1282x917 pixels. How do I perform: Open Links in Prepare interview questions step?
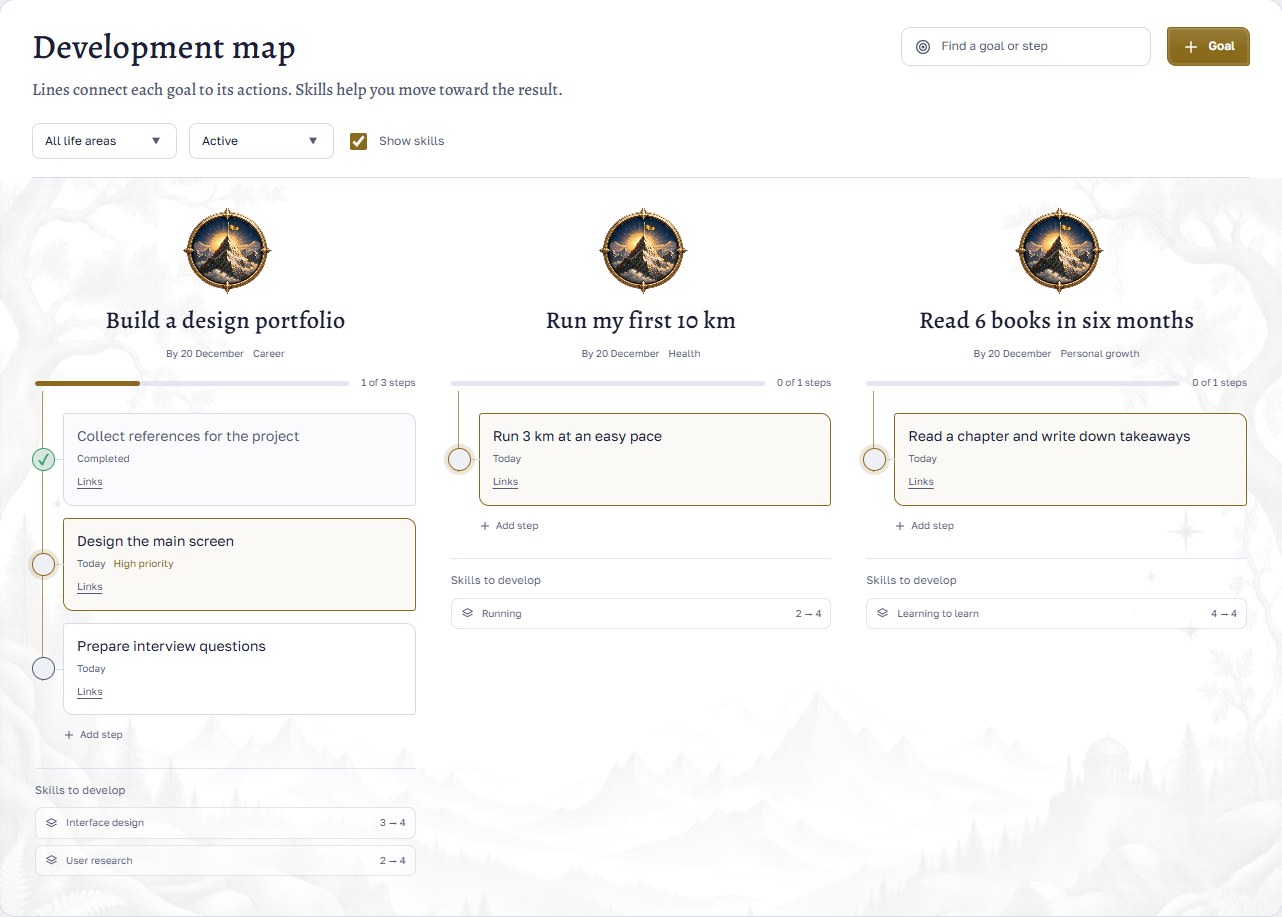pyautogui.click(x=90, y=692)
